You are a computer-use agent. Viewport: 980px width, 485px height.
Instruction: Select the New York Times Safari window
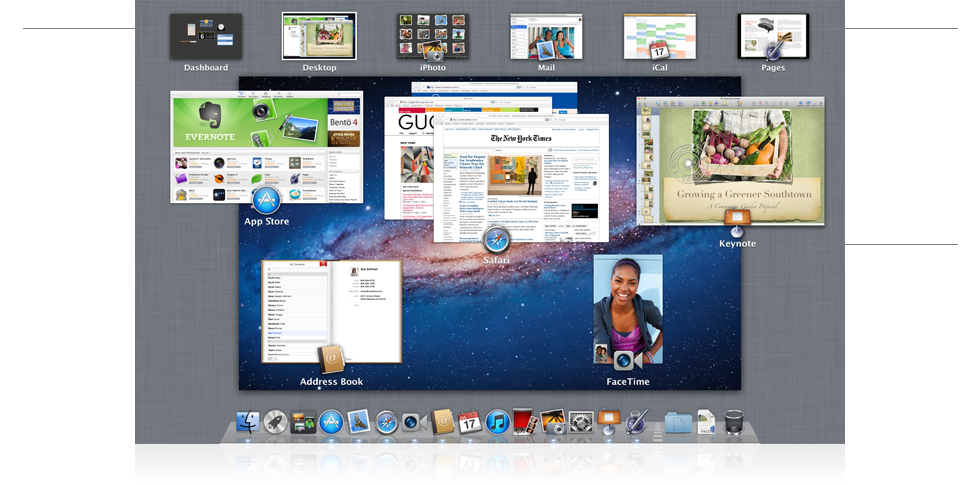[x=521, y=178]
